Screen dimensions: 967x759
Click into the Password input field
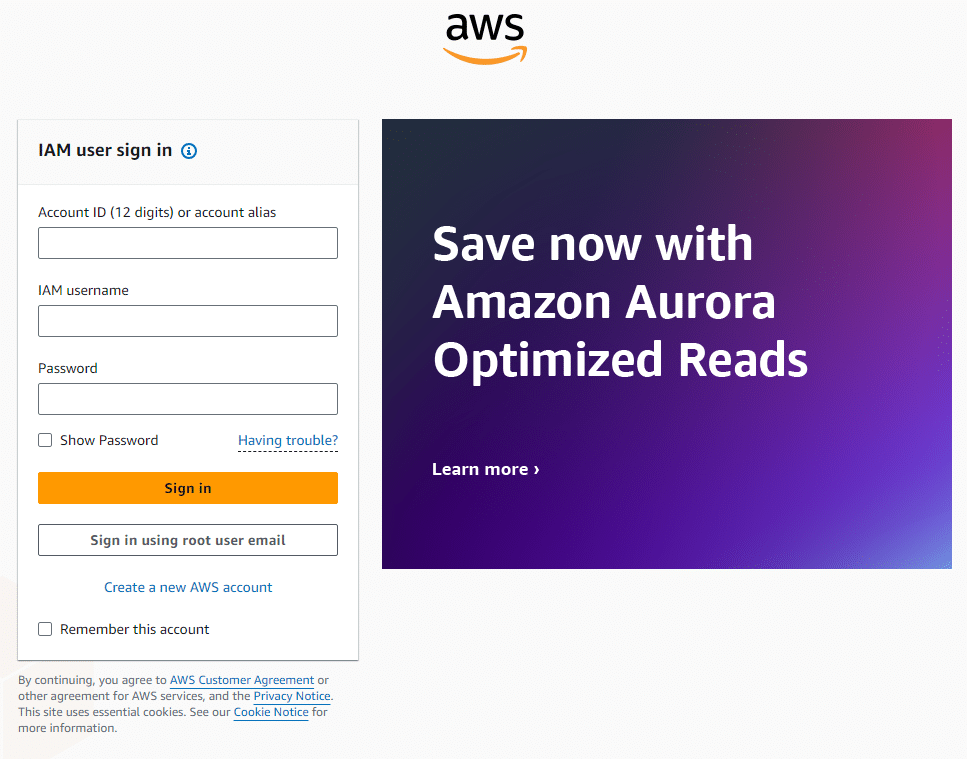pyautogui.click(x=188, y=399)
